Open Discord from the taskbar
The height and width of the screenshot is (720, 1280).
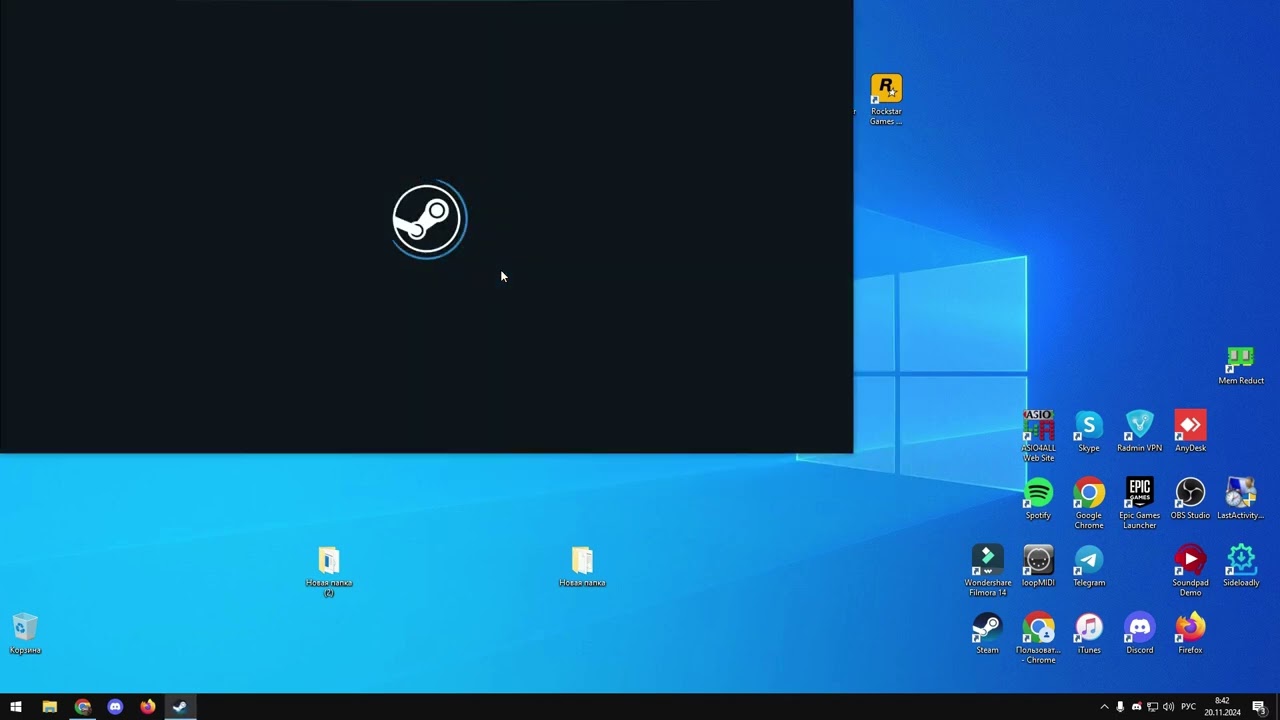click(x=115, y=707)
